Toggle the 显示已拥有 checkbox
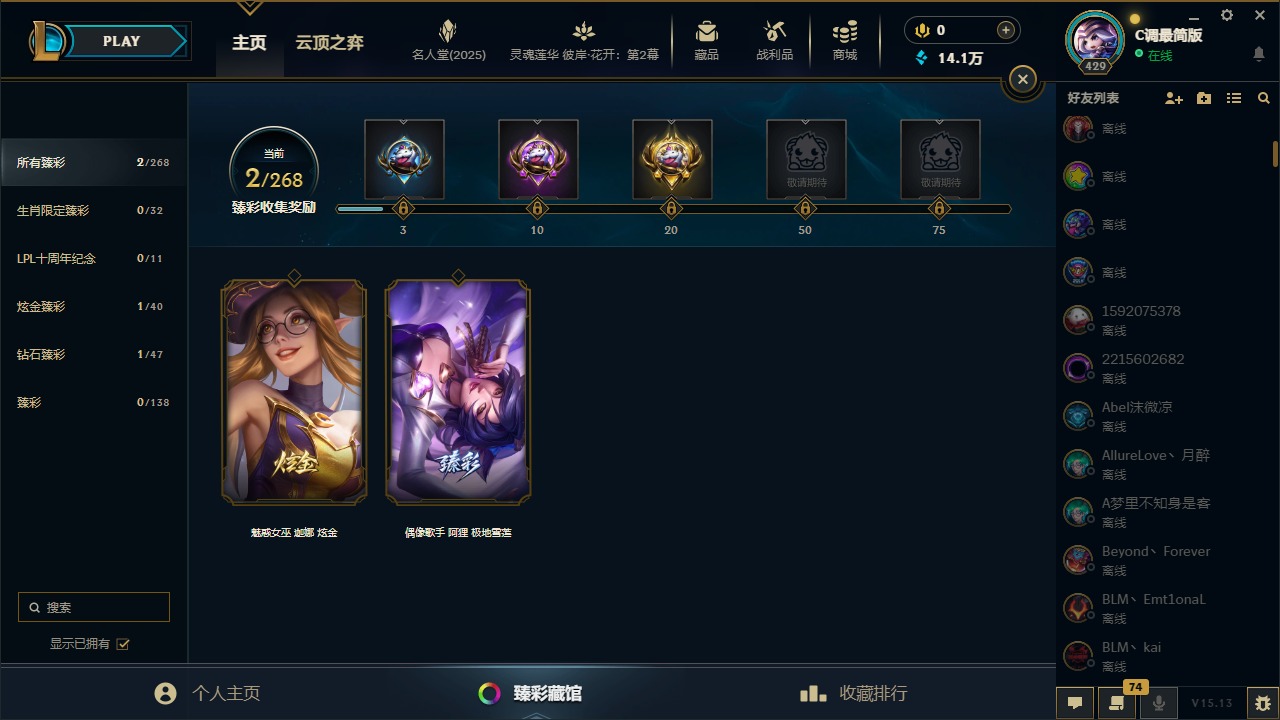 coord(123,644)
